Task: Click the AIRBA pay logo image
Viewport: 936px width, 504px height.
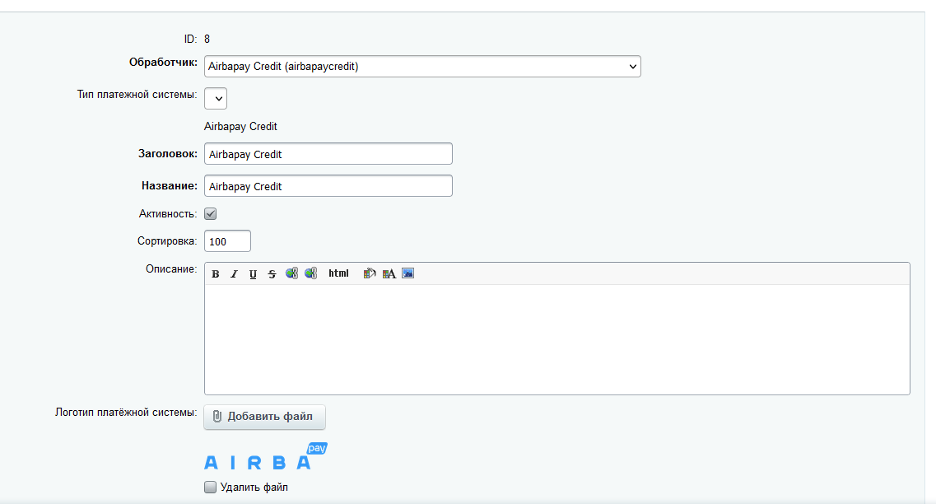Action: [266, 457]
